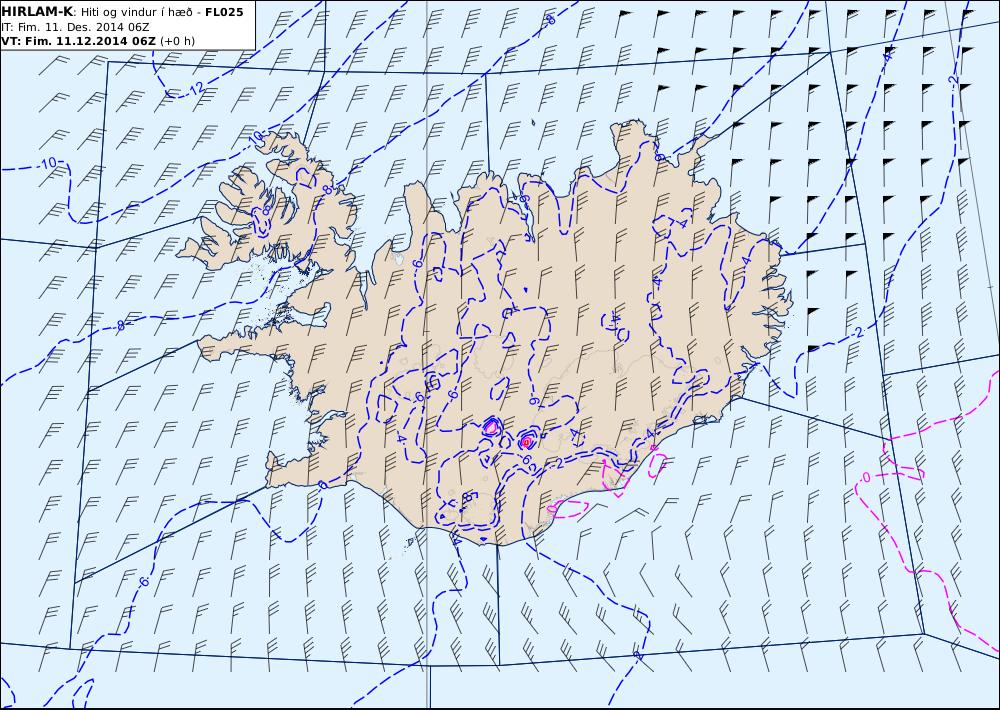Click the HIRLAM-K model title text
This screenshot has height=710, width=1000.
click(x=38, y=11)
